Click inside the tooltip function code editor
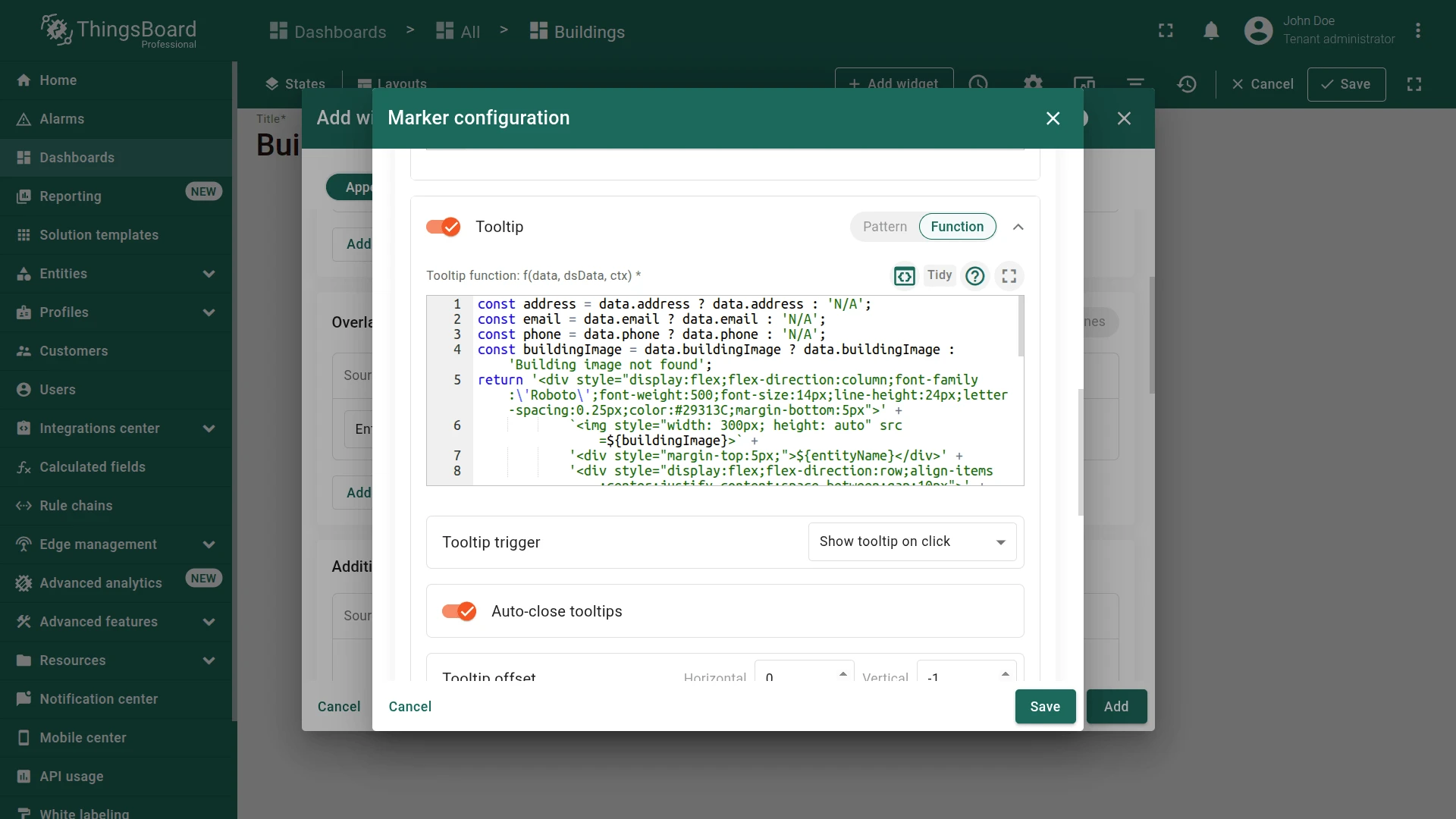Image resolution: width=1456 pixels, height=819 pixels. point(725,391)
